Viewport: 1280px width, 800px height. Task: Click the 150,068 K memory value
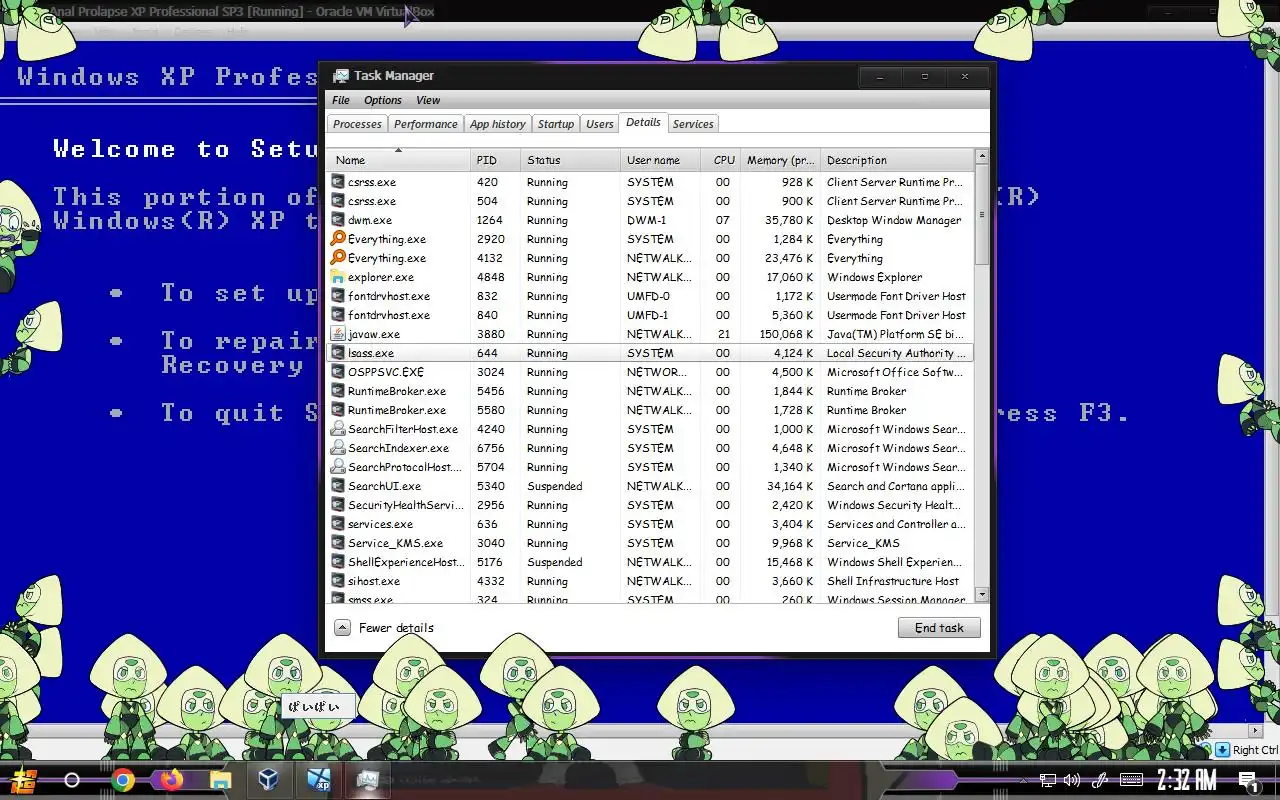[x=786, y=334]
